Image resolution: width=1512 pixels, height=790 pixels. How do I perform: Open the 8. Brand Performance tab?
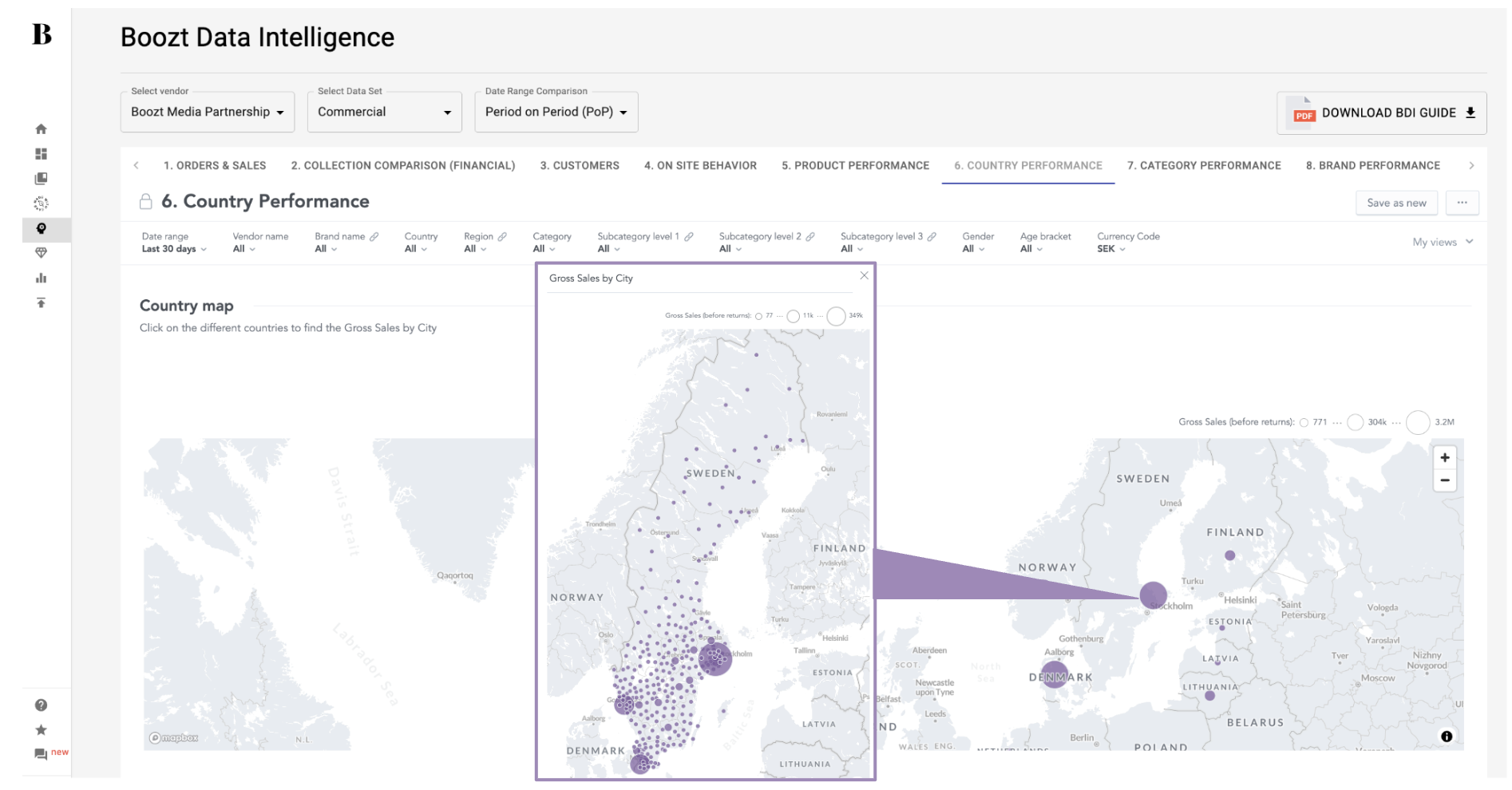click(x=1372, y=166)
